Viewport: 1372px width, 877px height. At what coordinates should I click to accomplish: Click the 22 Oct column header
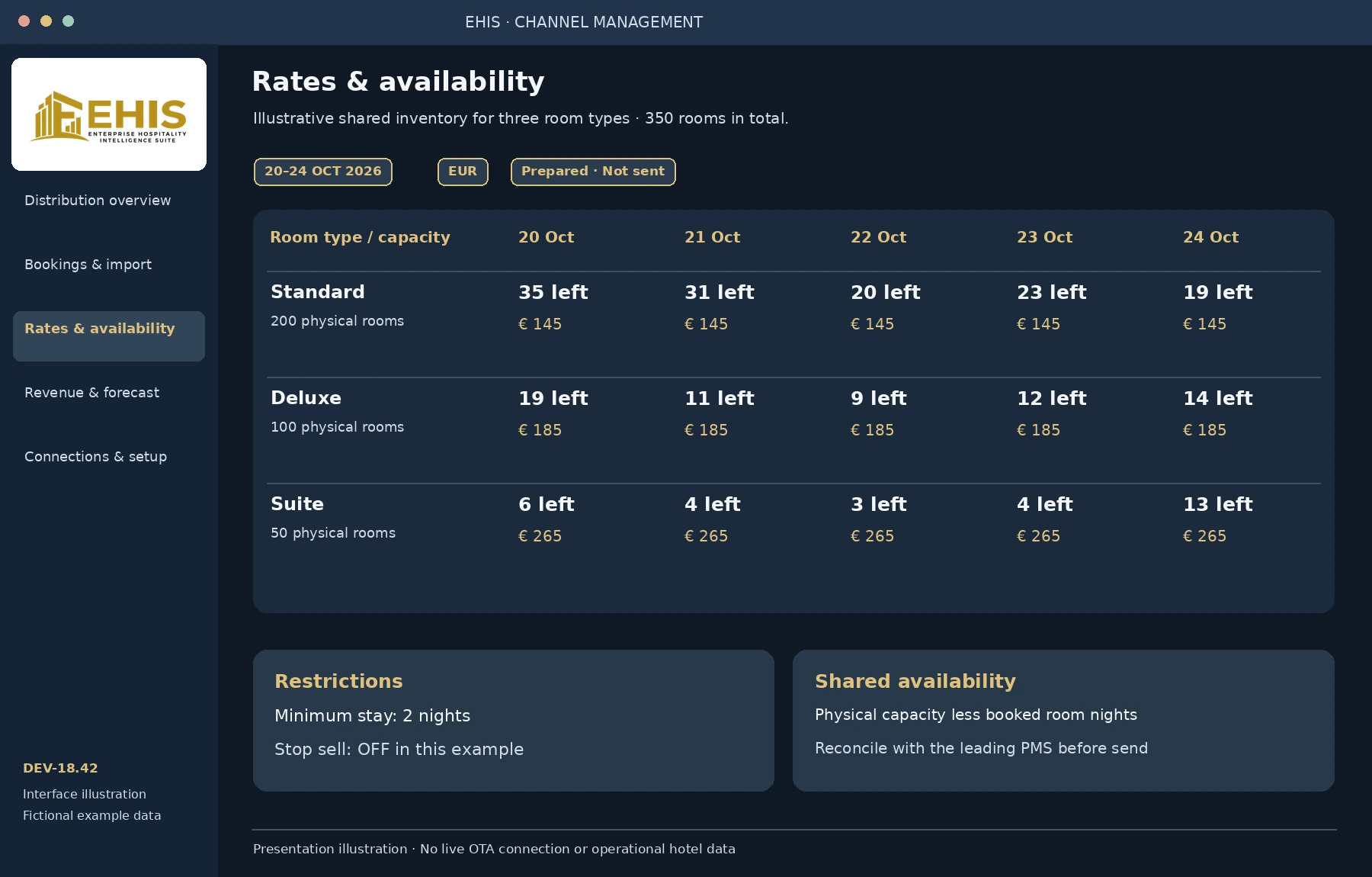pos(879,237)
